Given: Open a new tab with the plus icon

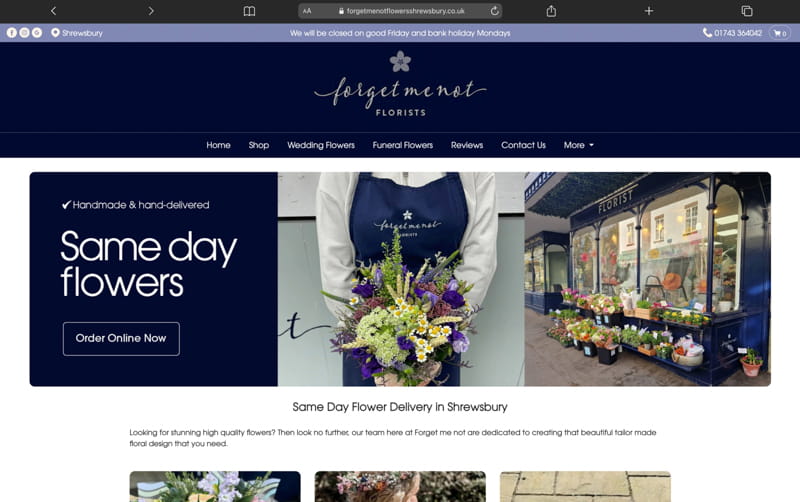Looking at the screenshot, I should [648, 11].
